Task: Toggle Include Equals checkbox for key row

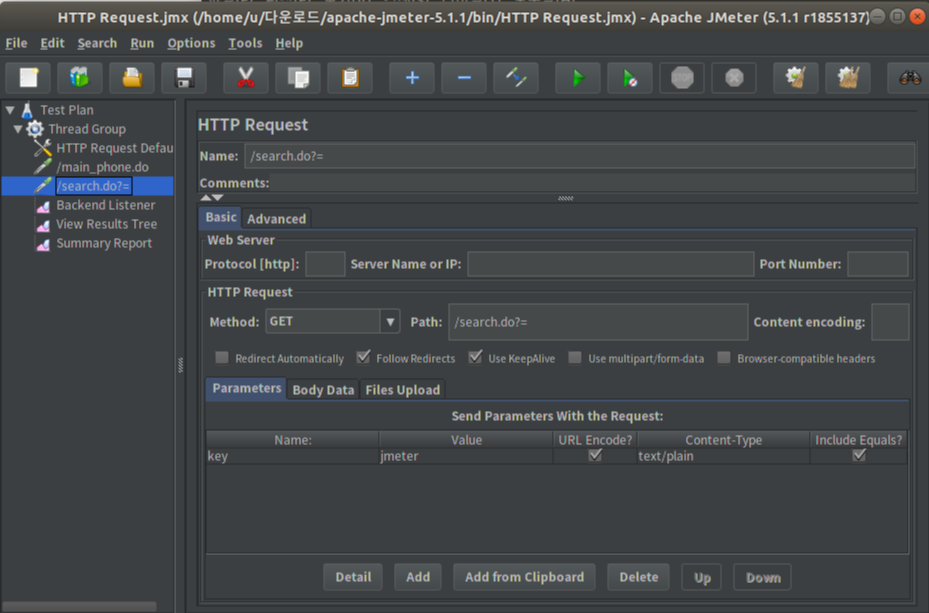Action: click(859, 455)
